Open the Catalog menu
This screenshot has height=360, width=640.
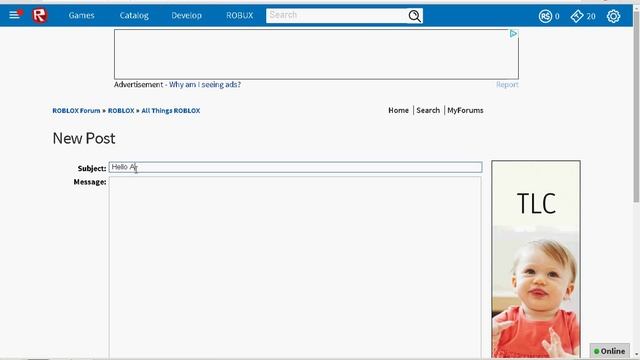coord(134,16)
